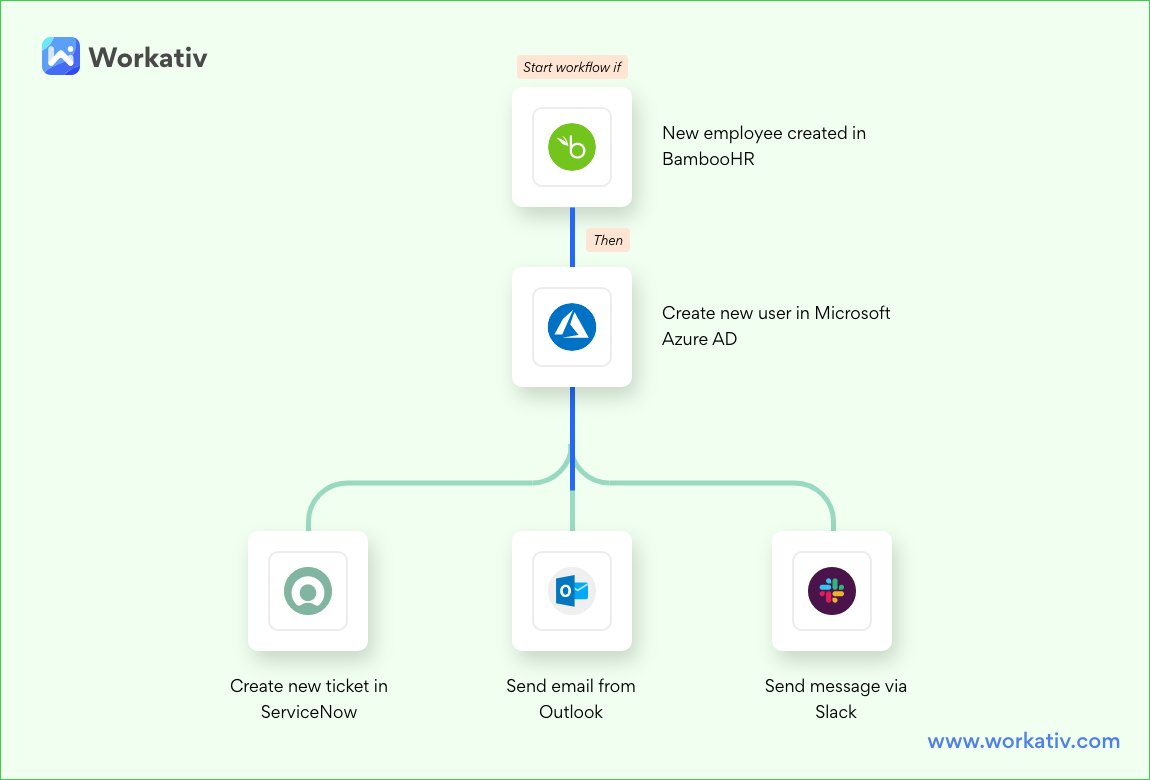Image resolution: width=1150 pixels, height=780 pixels.
Task: Click the Workativ brand name text
Action: tap(148, 57)
